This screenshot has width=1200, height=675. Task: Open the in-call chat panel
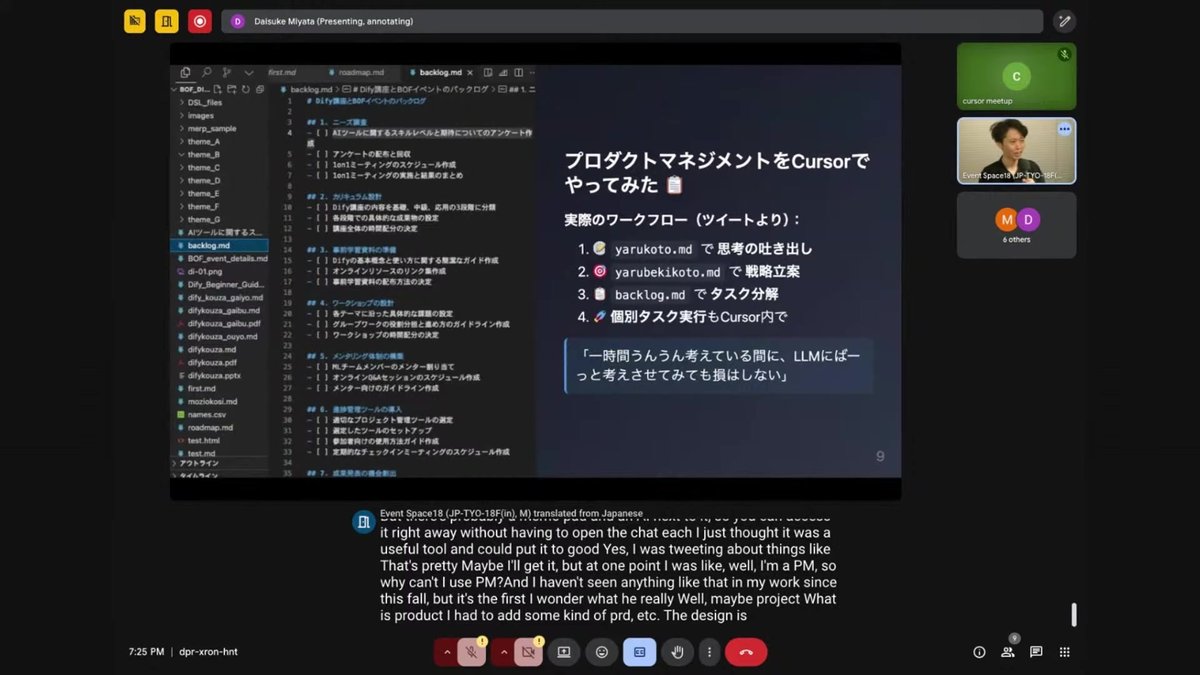tap(1037, 652)
